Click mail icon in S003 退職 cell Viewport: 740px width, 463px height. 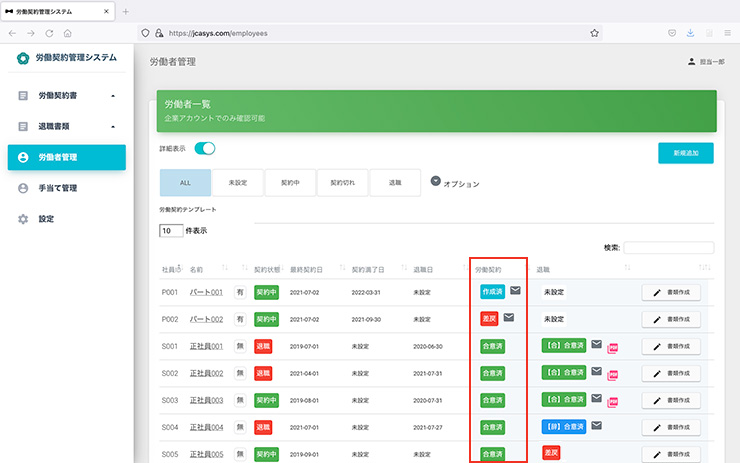[597, 398]
